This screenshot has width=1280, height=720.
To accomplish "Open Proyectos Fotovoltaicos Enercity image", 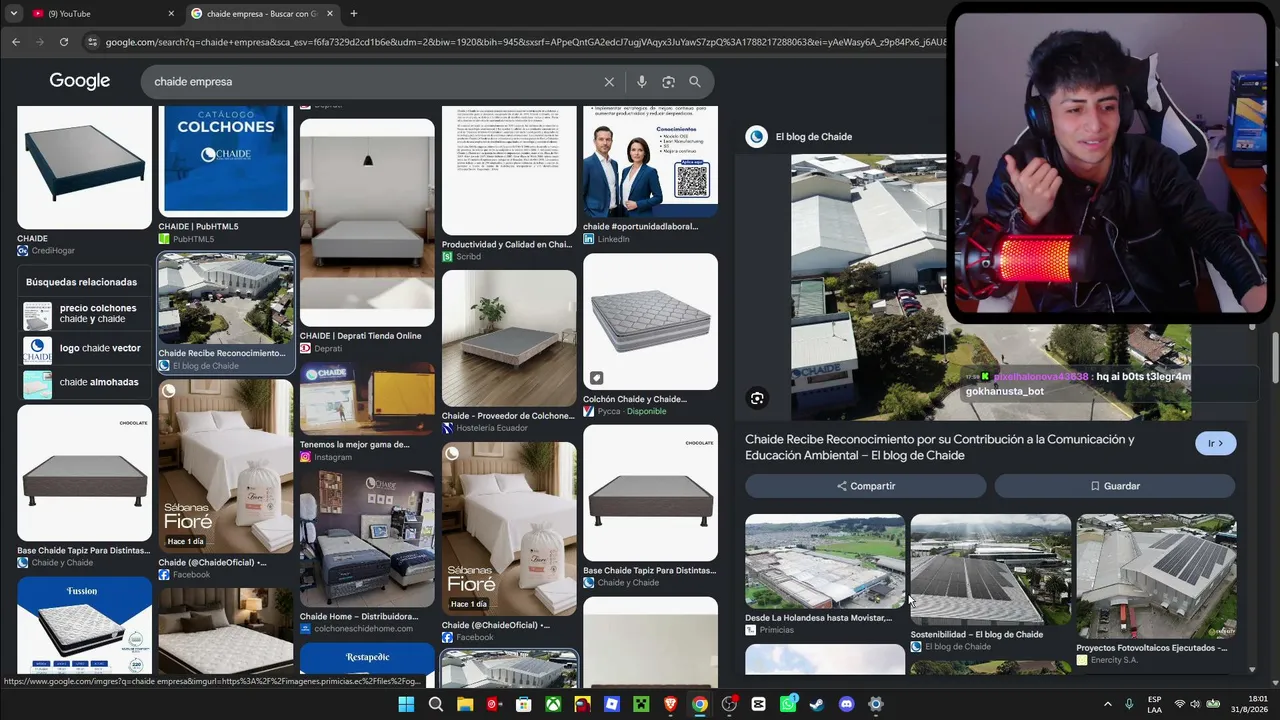I will point(1156,576).
